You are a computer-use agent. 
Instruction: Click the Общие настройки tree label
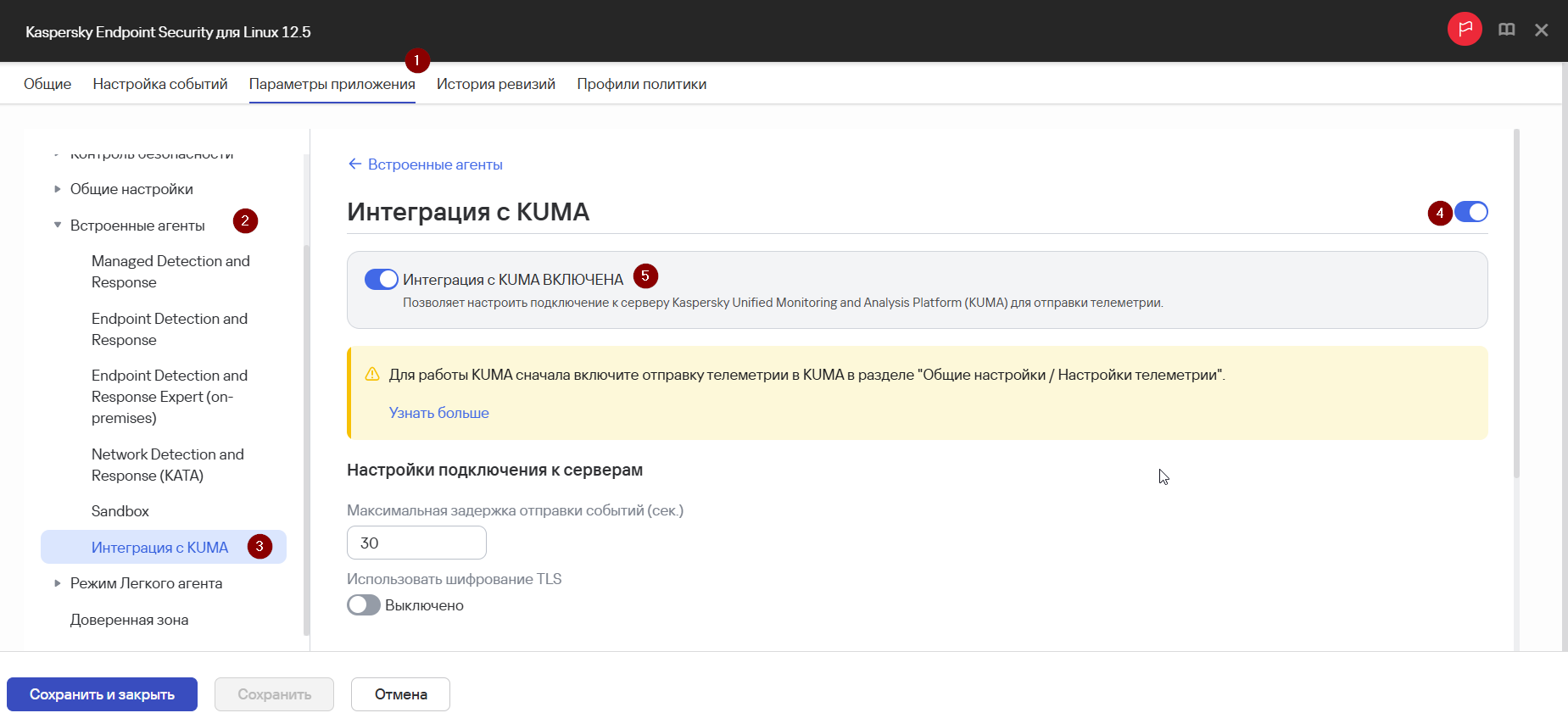tap(131, 189)
